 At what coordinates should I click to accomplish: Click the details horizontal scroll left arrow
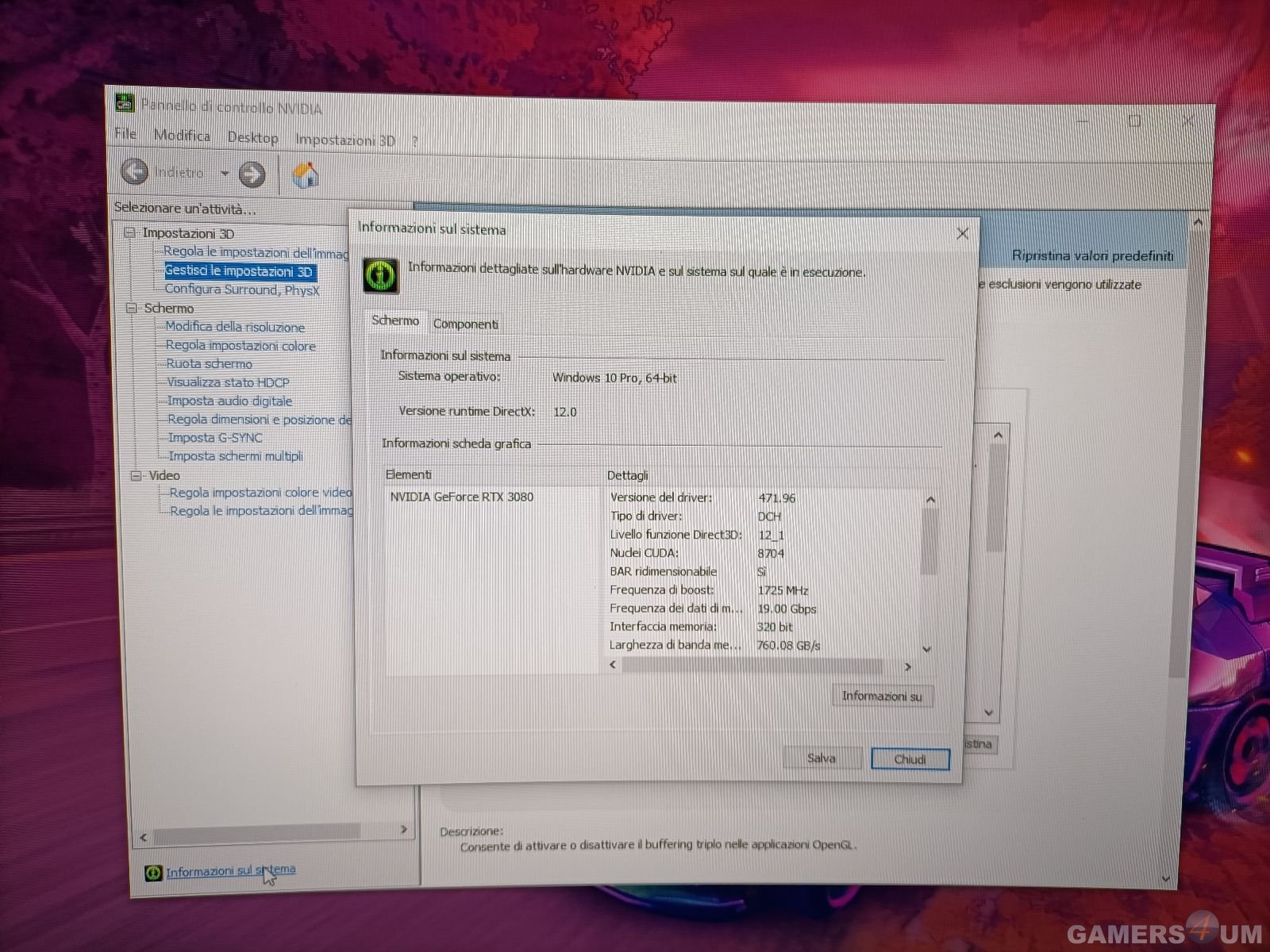pos(613,665)
